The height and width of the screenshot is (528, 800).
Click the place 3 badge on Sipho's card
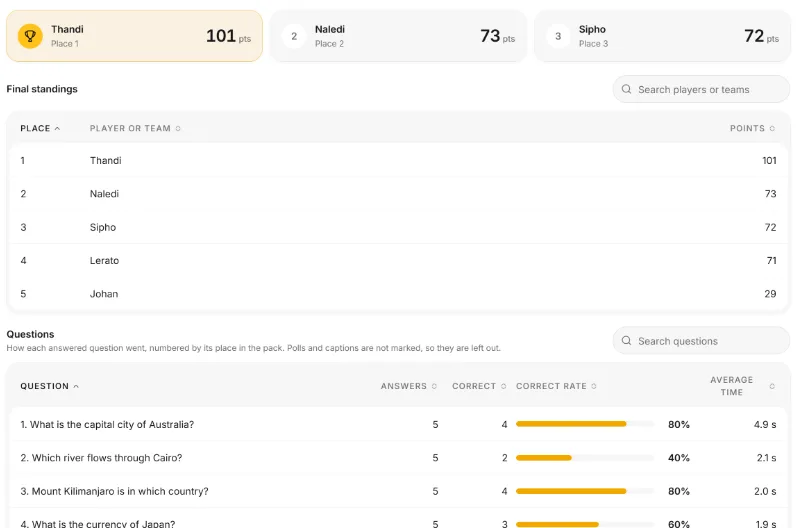coord(558,36)
